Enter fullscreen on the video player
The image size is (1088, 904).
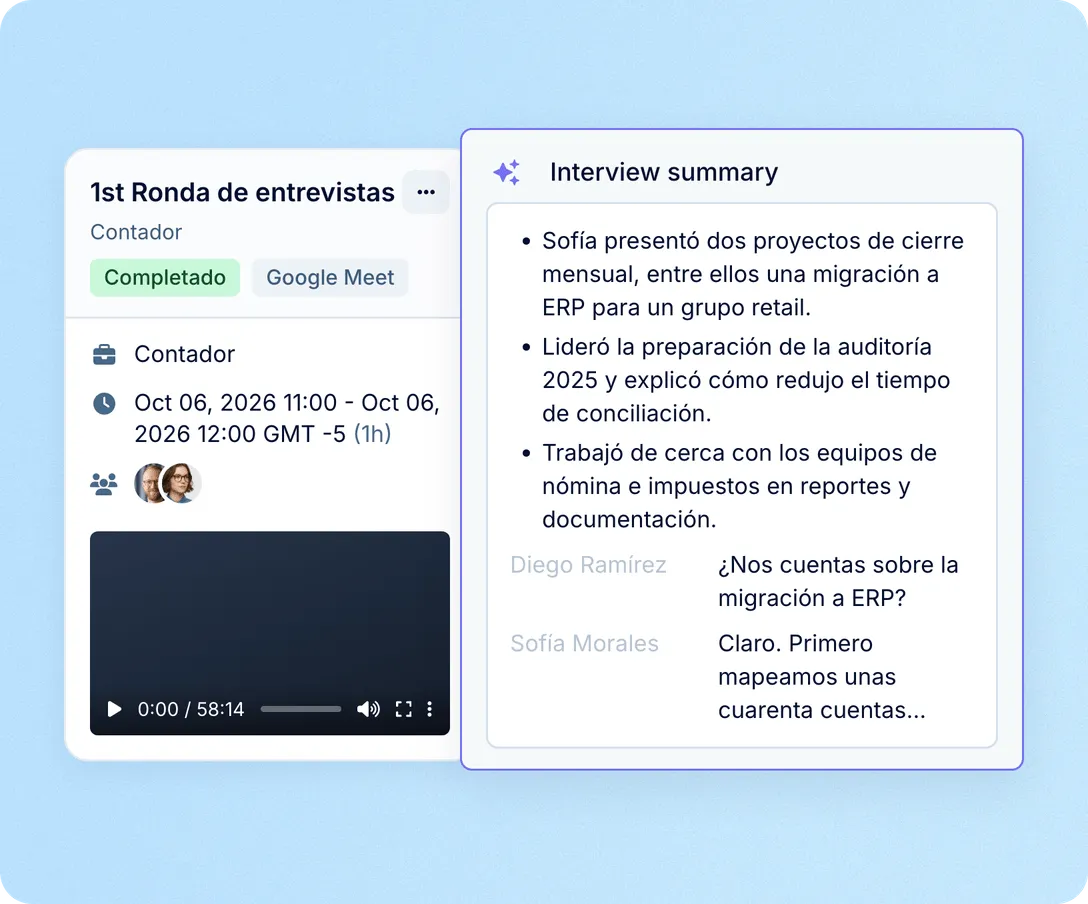tap(404, 709)
